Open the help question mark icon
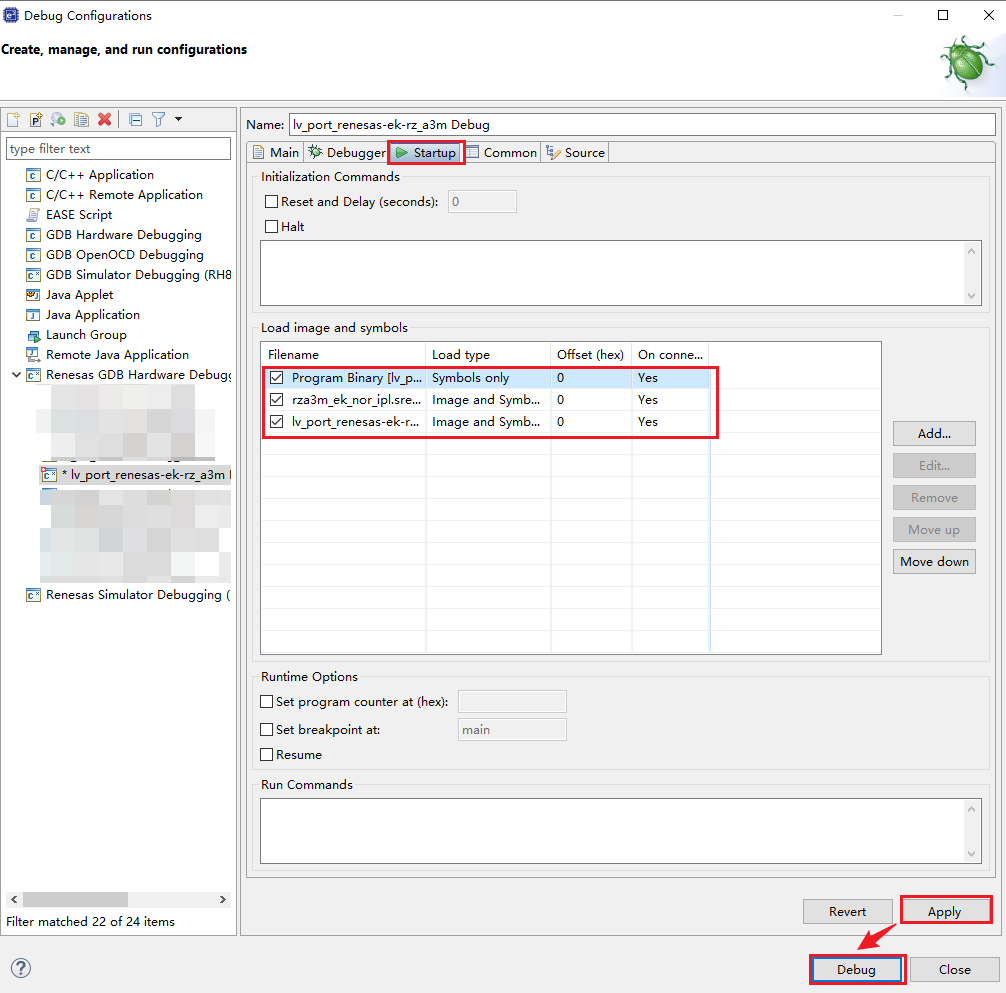 (x=20, y=967)
